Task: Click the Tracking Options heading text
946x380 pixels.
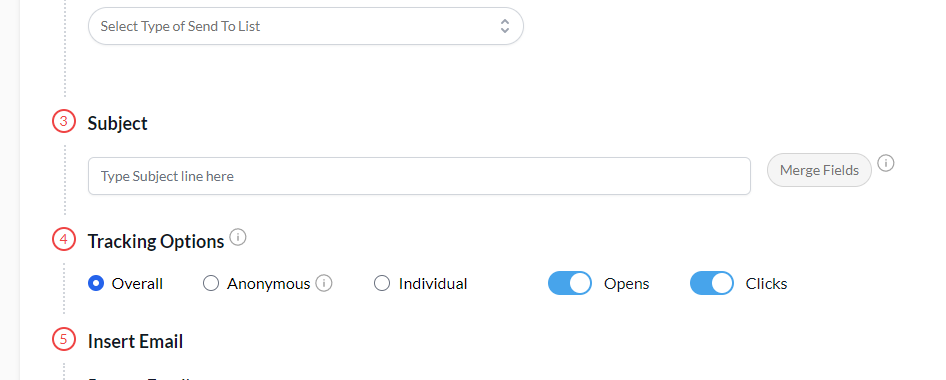Action: (x=156, y=241)
